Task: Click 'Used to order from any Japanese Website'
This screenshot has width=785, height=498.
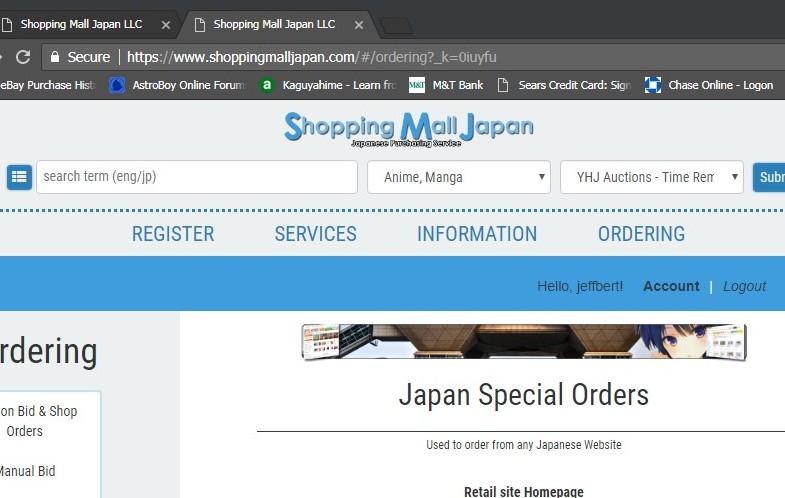Action: [x=524, y=444]
